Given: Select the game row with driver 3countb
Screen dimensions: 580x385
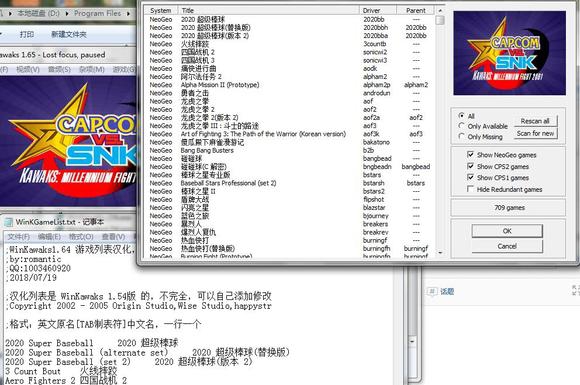Looking at the screenshot, I should (x=289, y=44).
